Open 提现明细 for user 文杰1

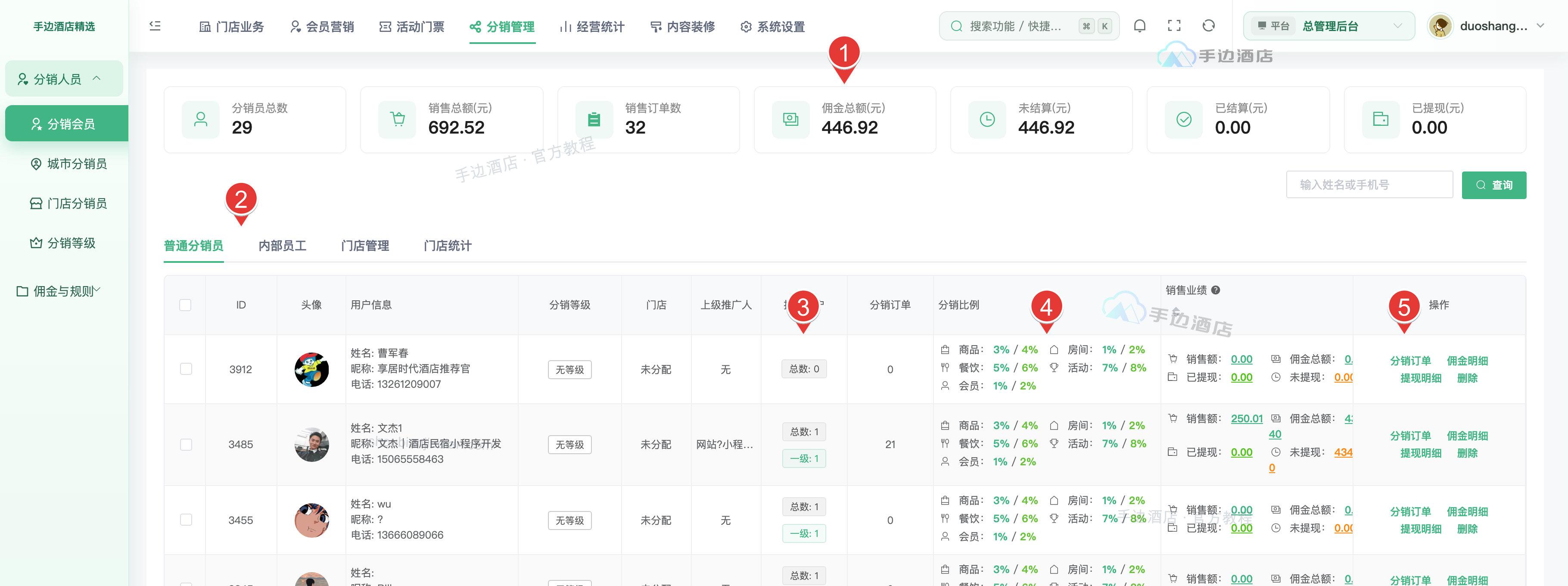pos(1421,453)
